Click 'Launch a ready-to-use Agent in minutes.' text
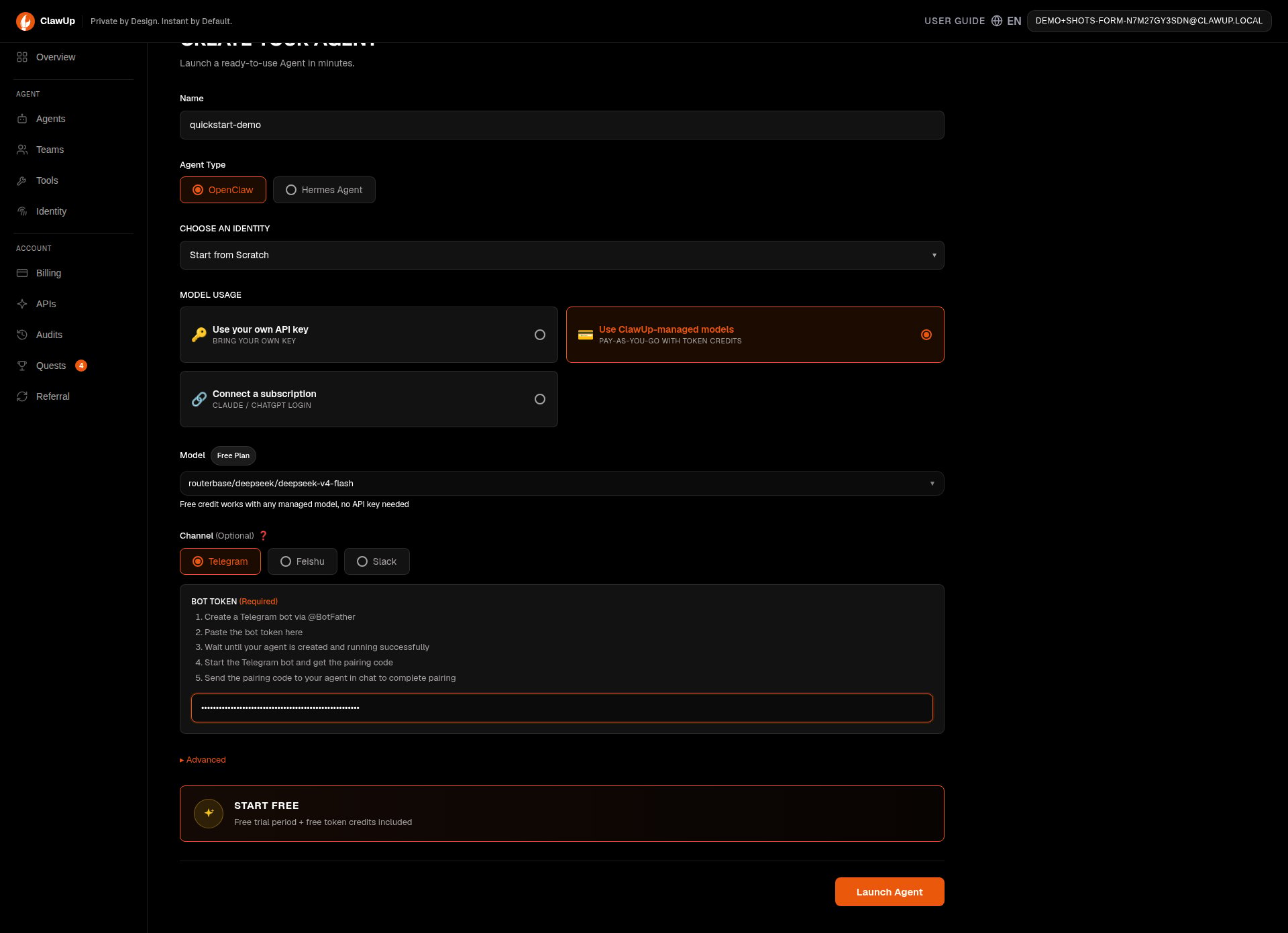The width and height of the screenshot is (1288, 933). pyautogui.click(x=267, y=63)
